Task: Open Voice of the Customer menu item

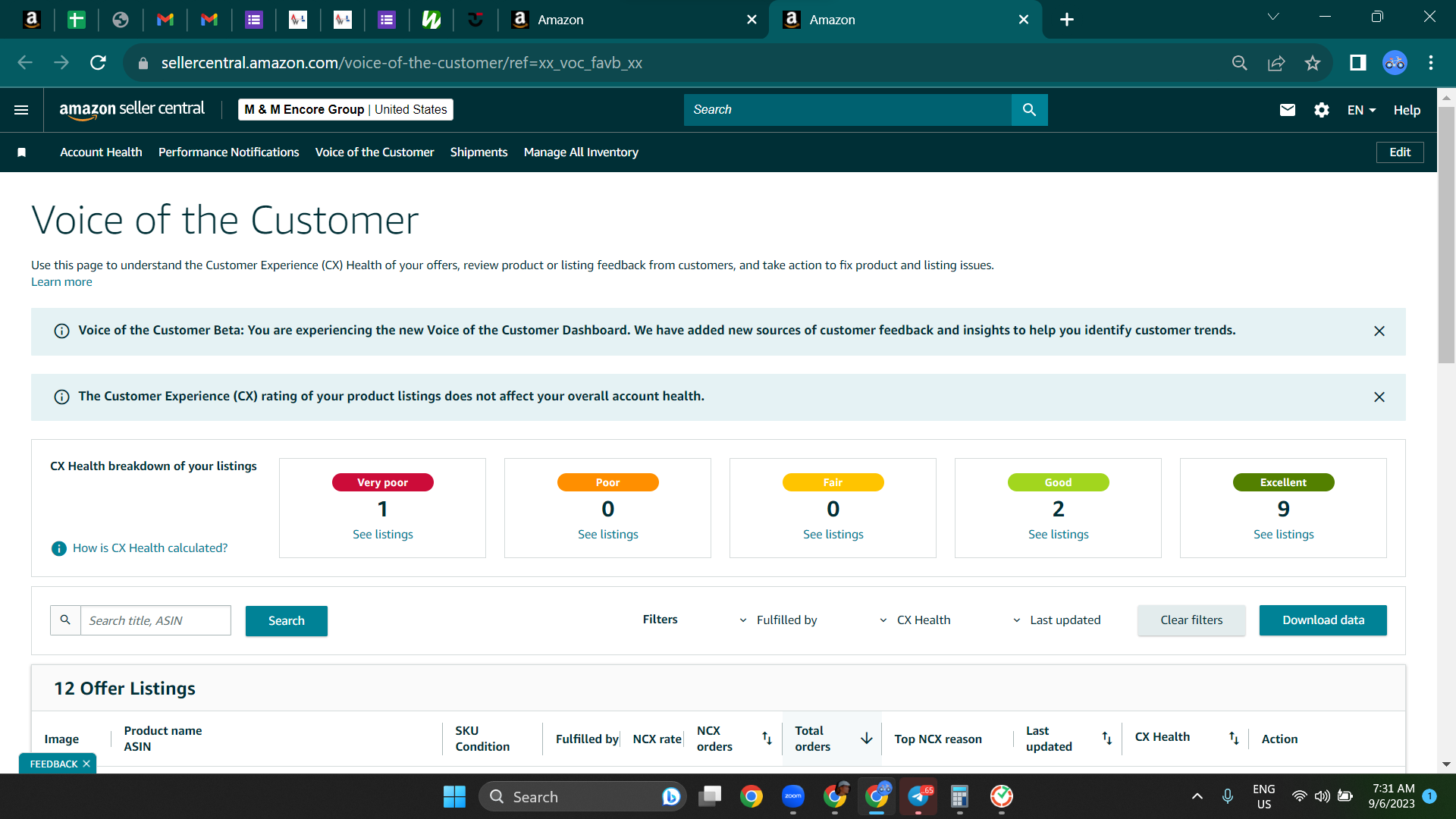Action: click(375, 152)
